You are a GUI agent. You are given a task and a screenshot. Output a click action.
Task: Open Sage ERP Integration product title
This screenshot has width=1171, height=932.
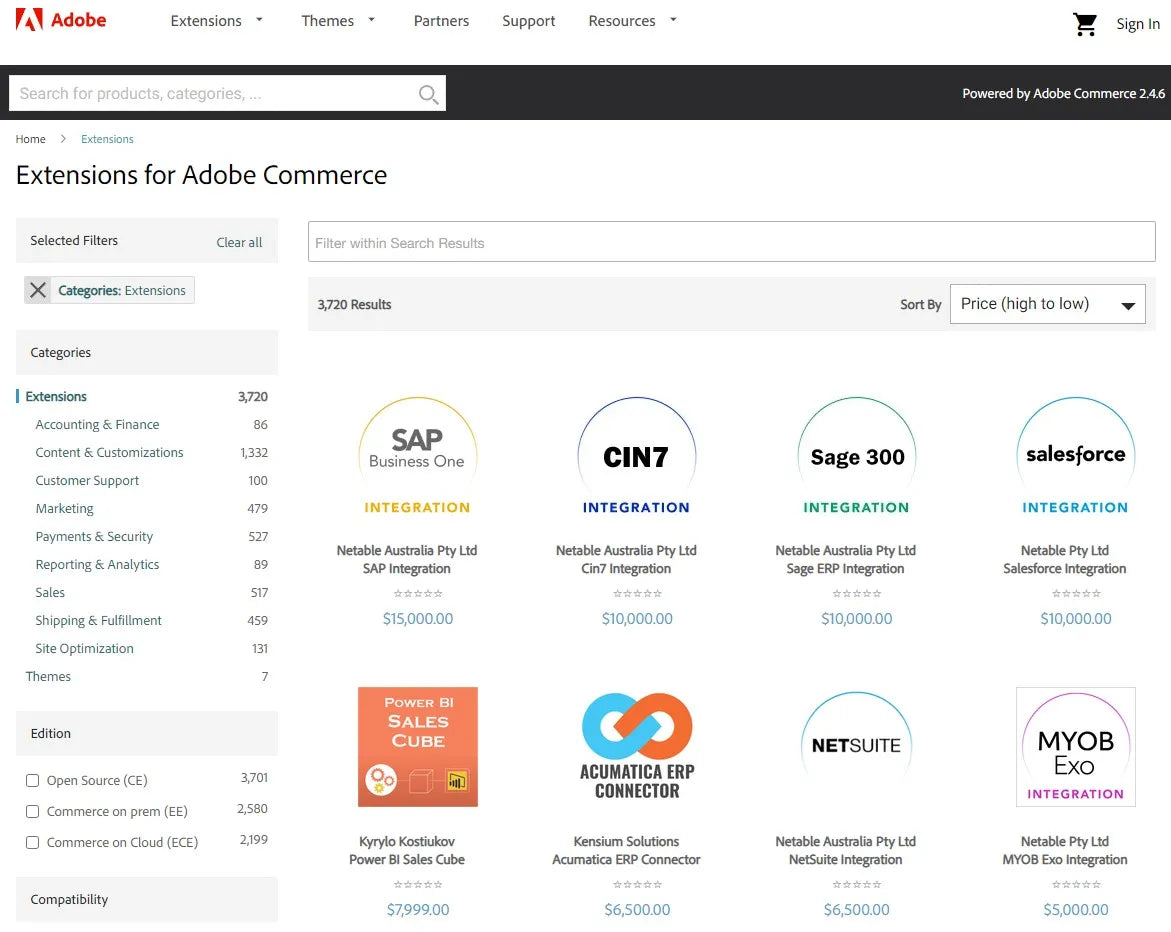tap(845, 568)
